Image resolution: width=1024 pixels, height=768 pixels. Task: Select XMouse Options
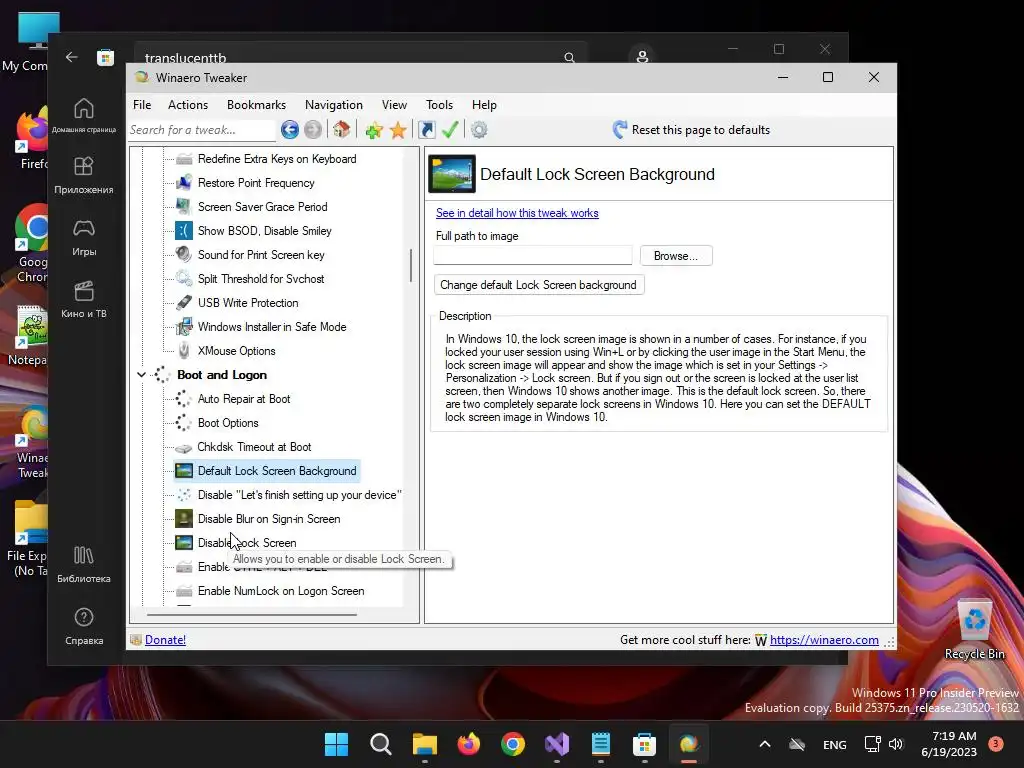point(236,351)
